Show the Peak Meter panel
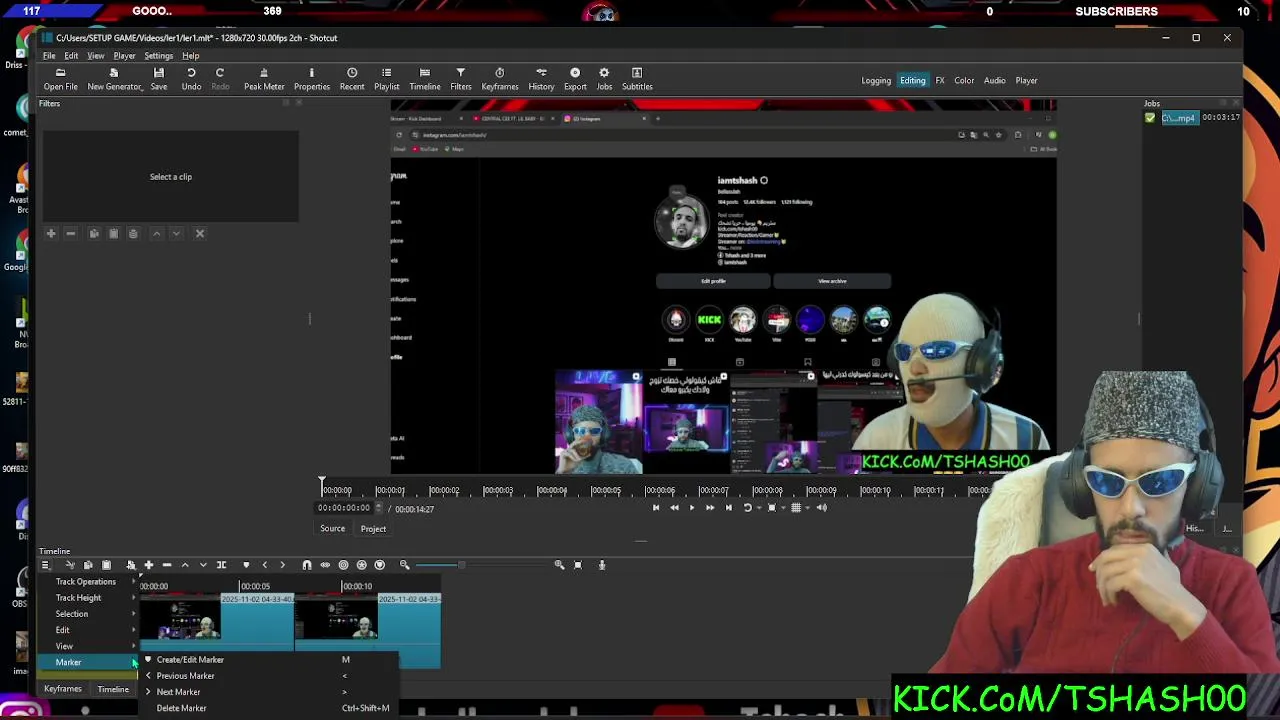 pyautogui.click(x=264, y=79)
